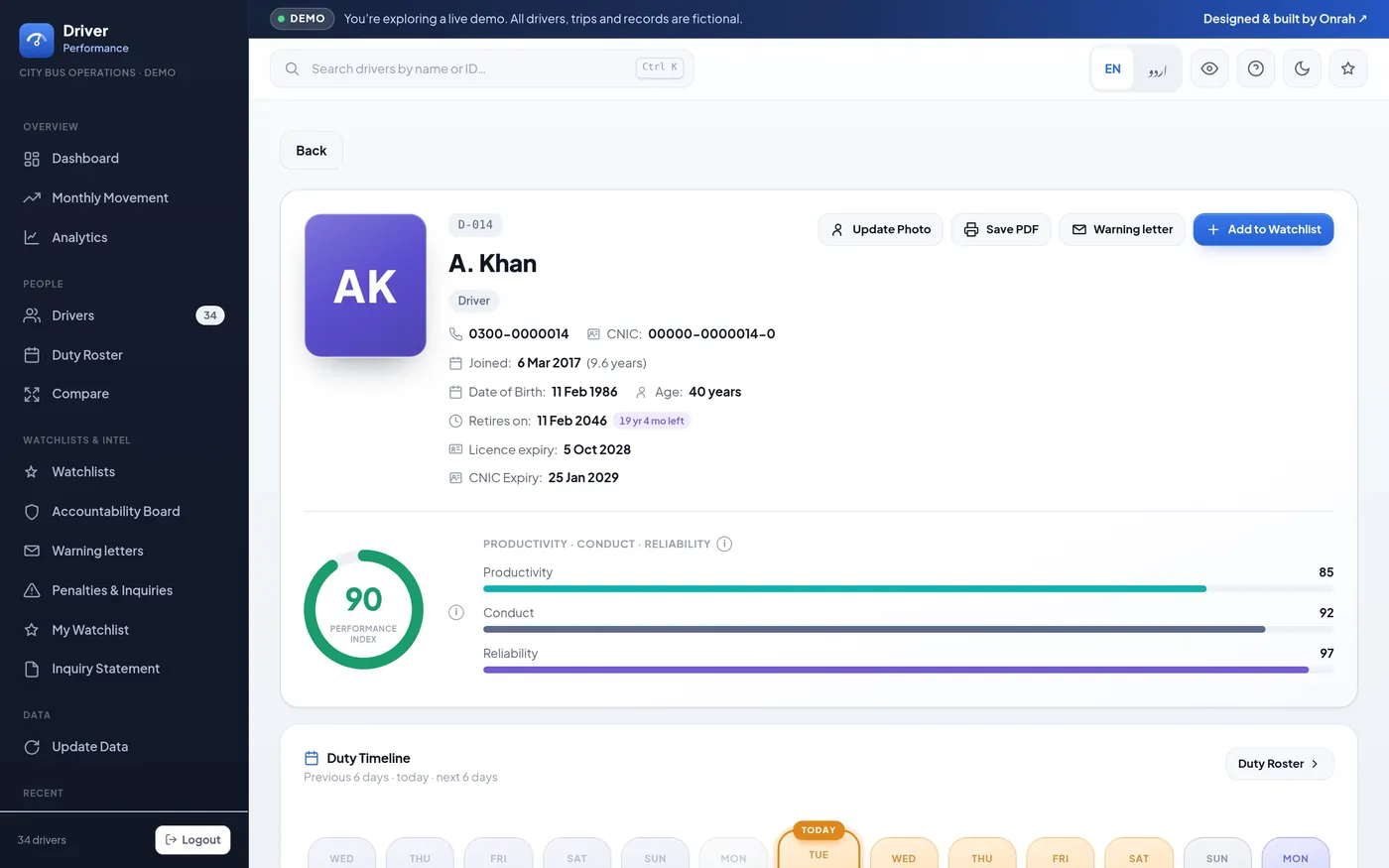Add A. Khan to Watchlist
Screen dimensions: 1389x868
point(1263,229)
